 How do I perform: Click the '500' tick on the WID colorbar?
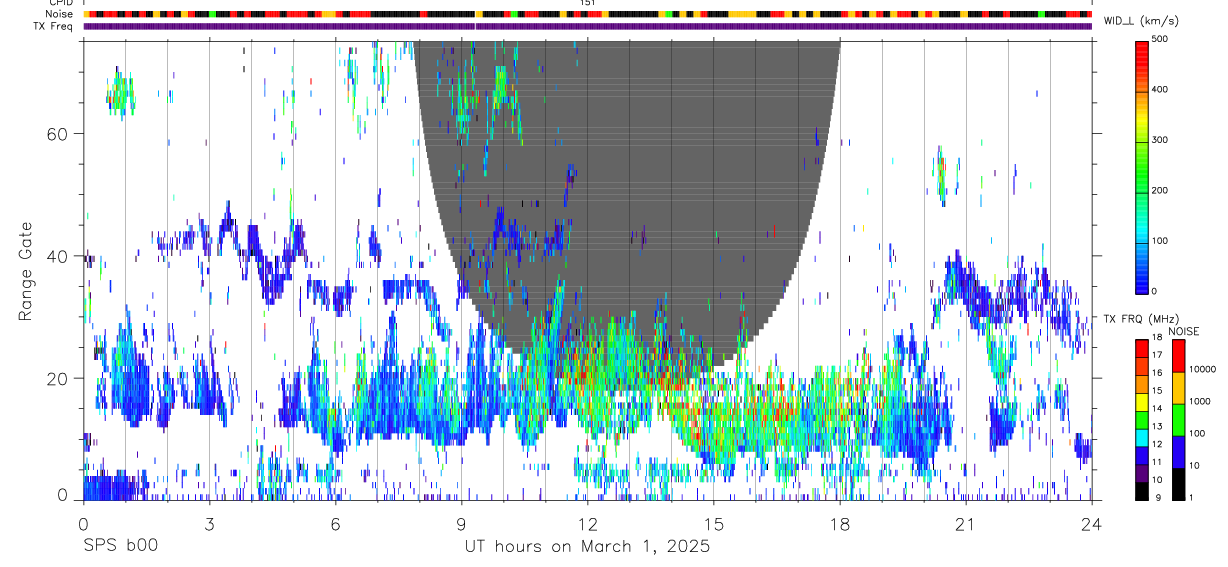coord(1160,39)
